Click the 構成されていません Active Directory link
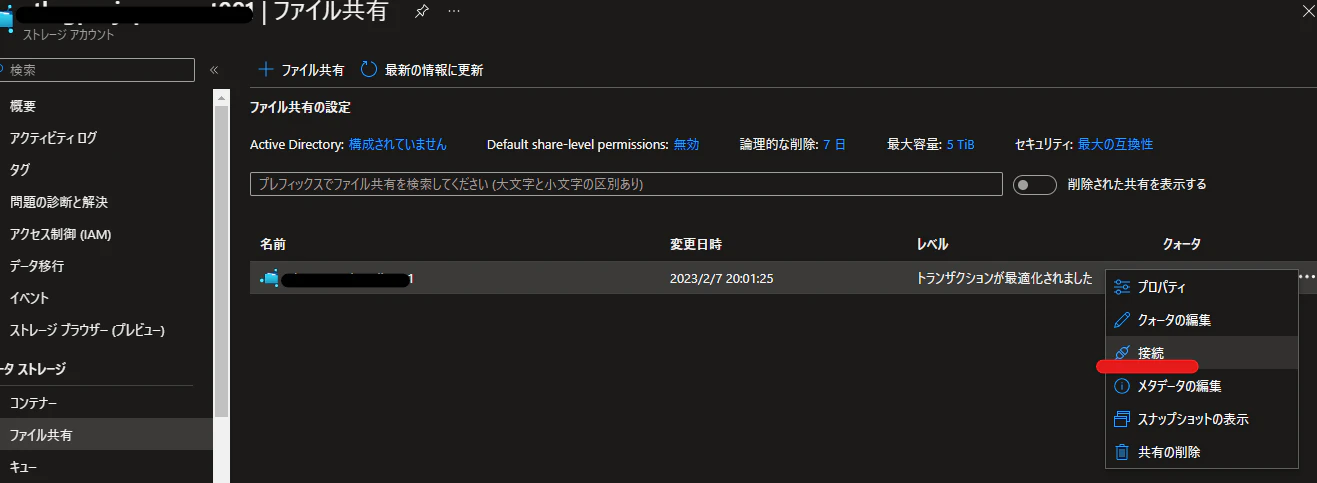Screen dimensions: 1317x483 398,144
